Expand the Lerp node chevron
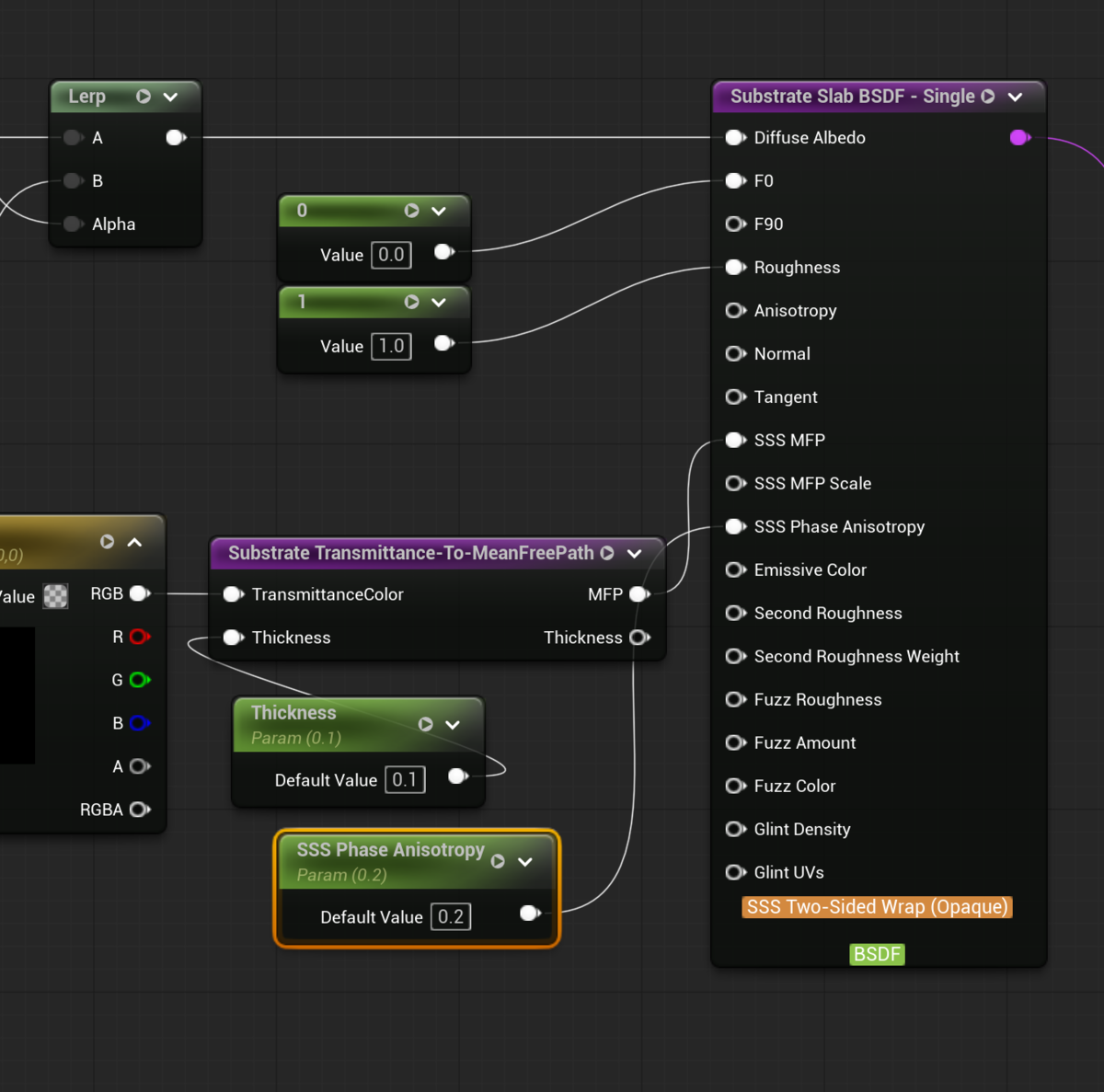1104x1092 pixels. coord(170,97)
